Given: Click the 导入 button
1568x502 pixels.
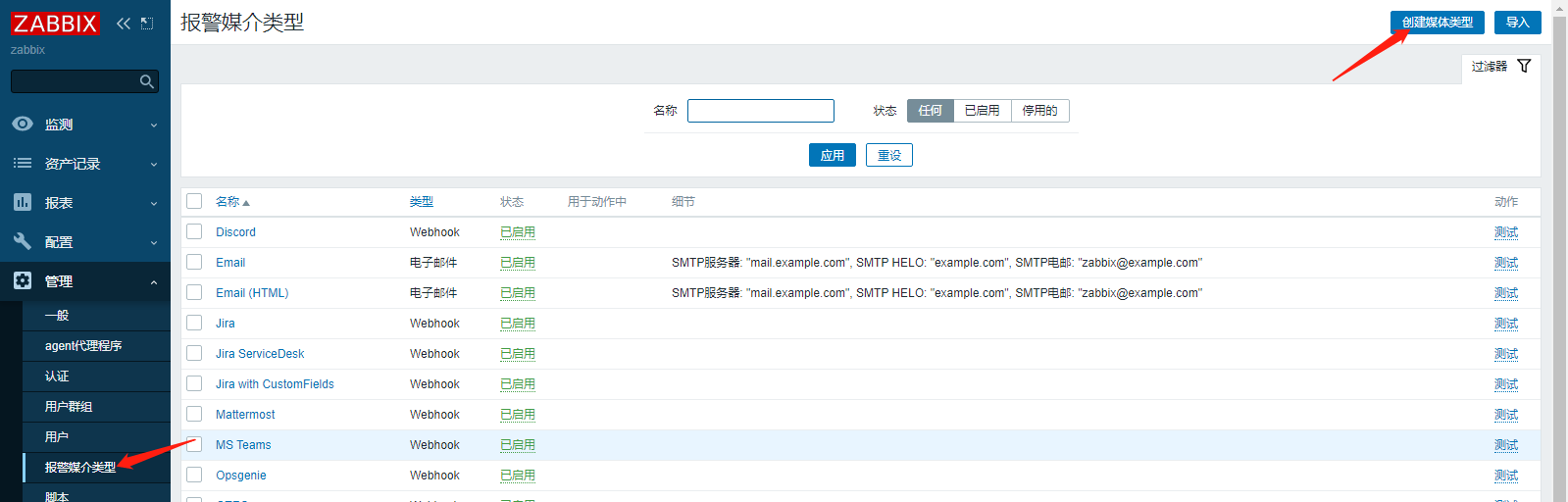Looking at the screenshot, I should click(1517, 23).
